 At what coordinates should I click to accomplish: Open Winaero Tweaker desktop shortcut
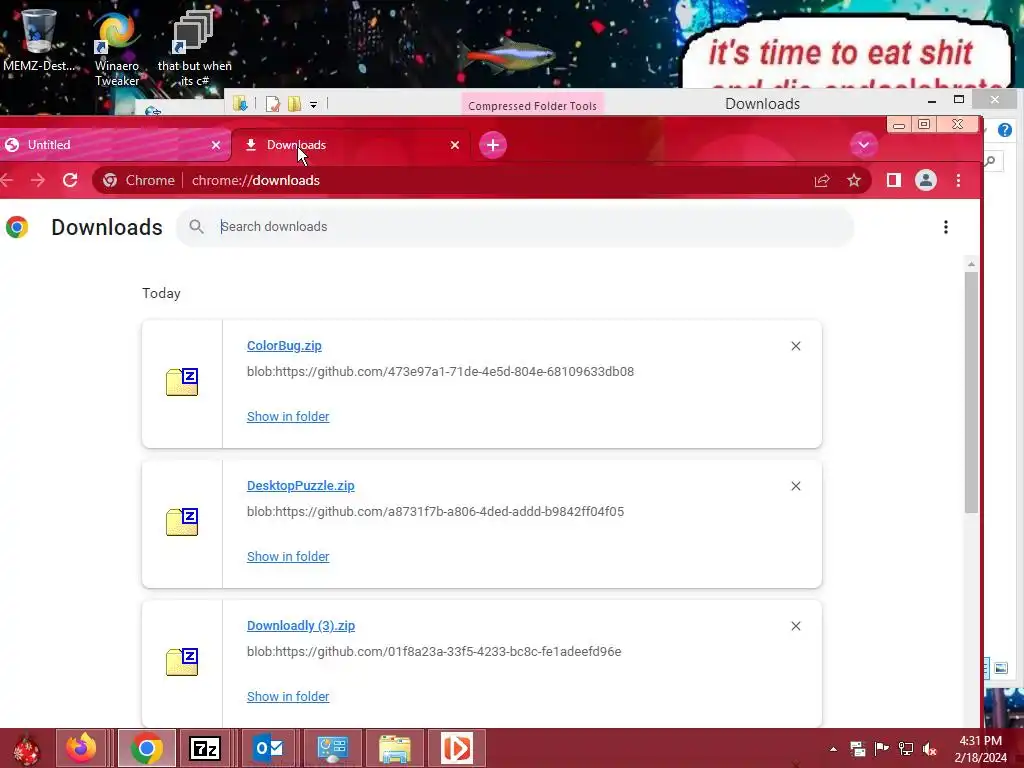(117, 49)
